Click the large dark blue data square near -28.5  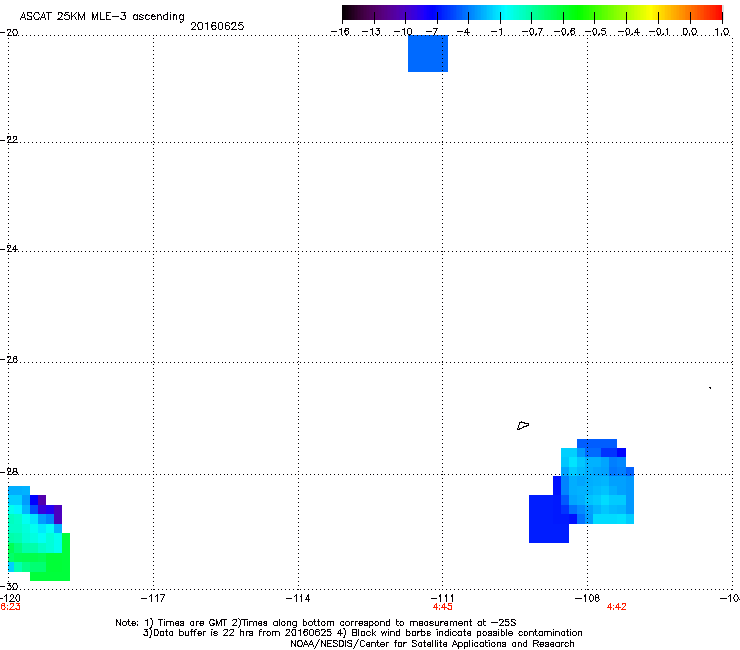[548, 519]
